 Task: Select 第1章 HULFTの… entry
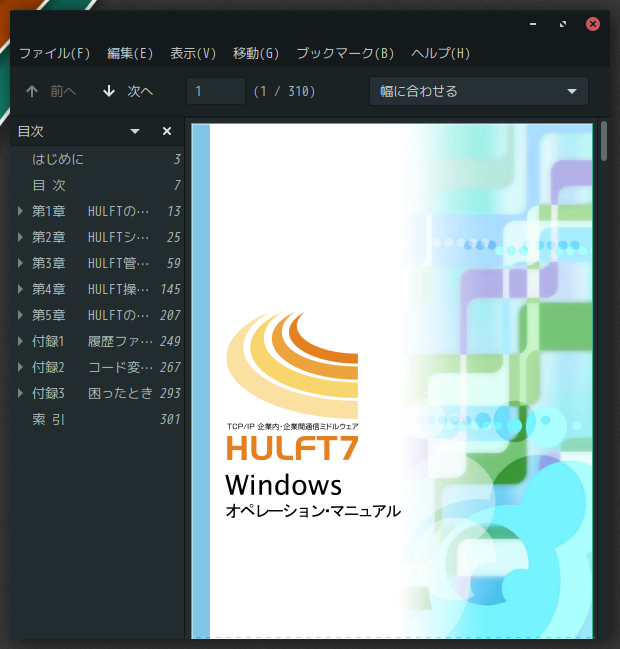98,211
